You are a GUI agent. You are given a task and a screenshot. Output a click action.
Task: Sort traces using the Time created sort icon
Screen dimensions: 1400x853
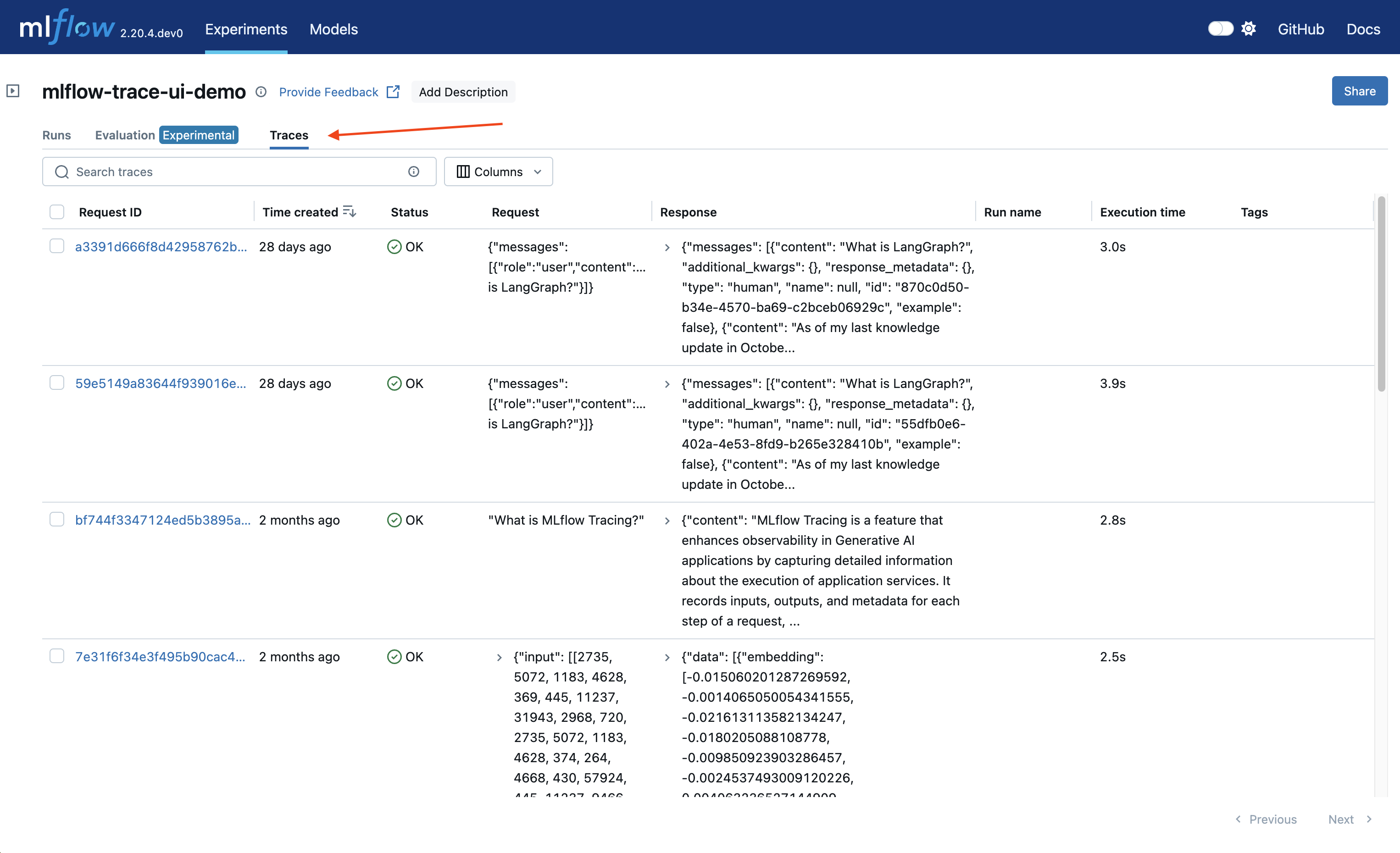point(349,210)
